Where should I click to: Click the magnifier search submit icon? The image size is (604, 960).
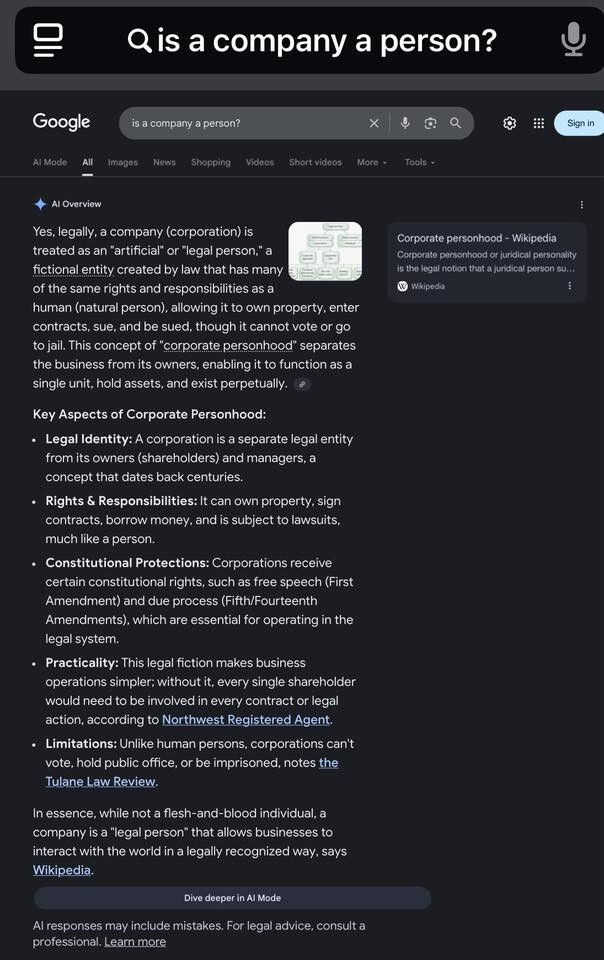pos(456,123)
